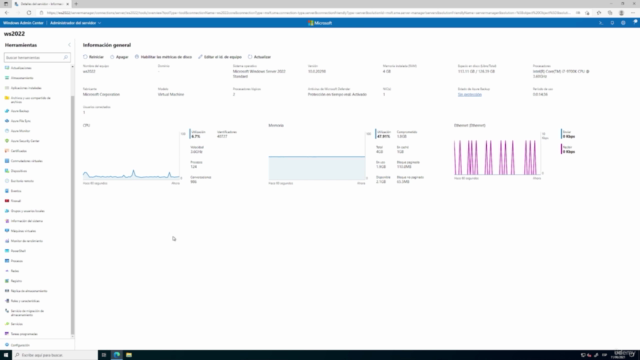Open Configuración at the sidebar bottom
Image resolution: width=640 pixels, height=360 pixels.
(x=20, y=345)
